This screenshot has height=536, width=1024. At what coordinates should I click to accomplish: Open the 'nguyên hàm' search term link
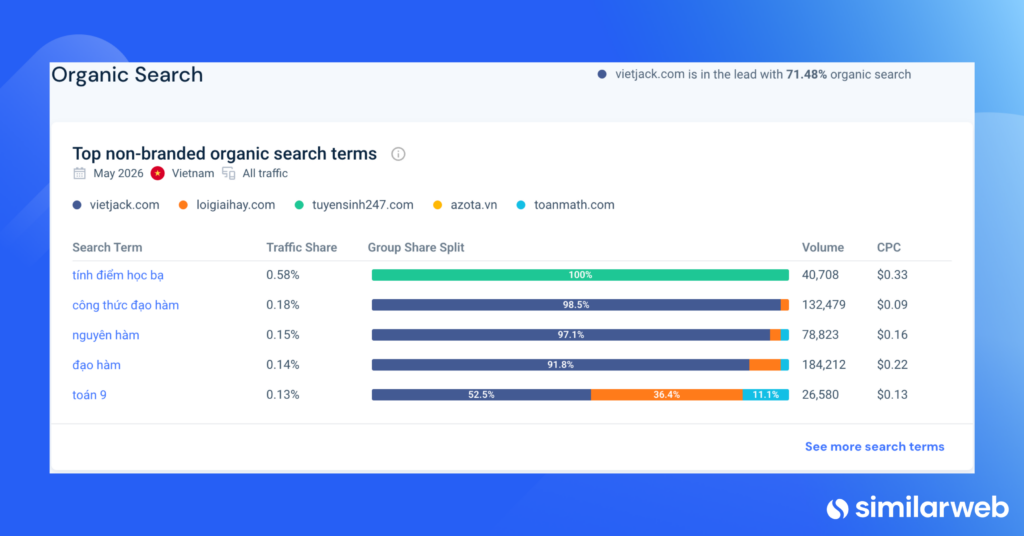[106, 336]
